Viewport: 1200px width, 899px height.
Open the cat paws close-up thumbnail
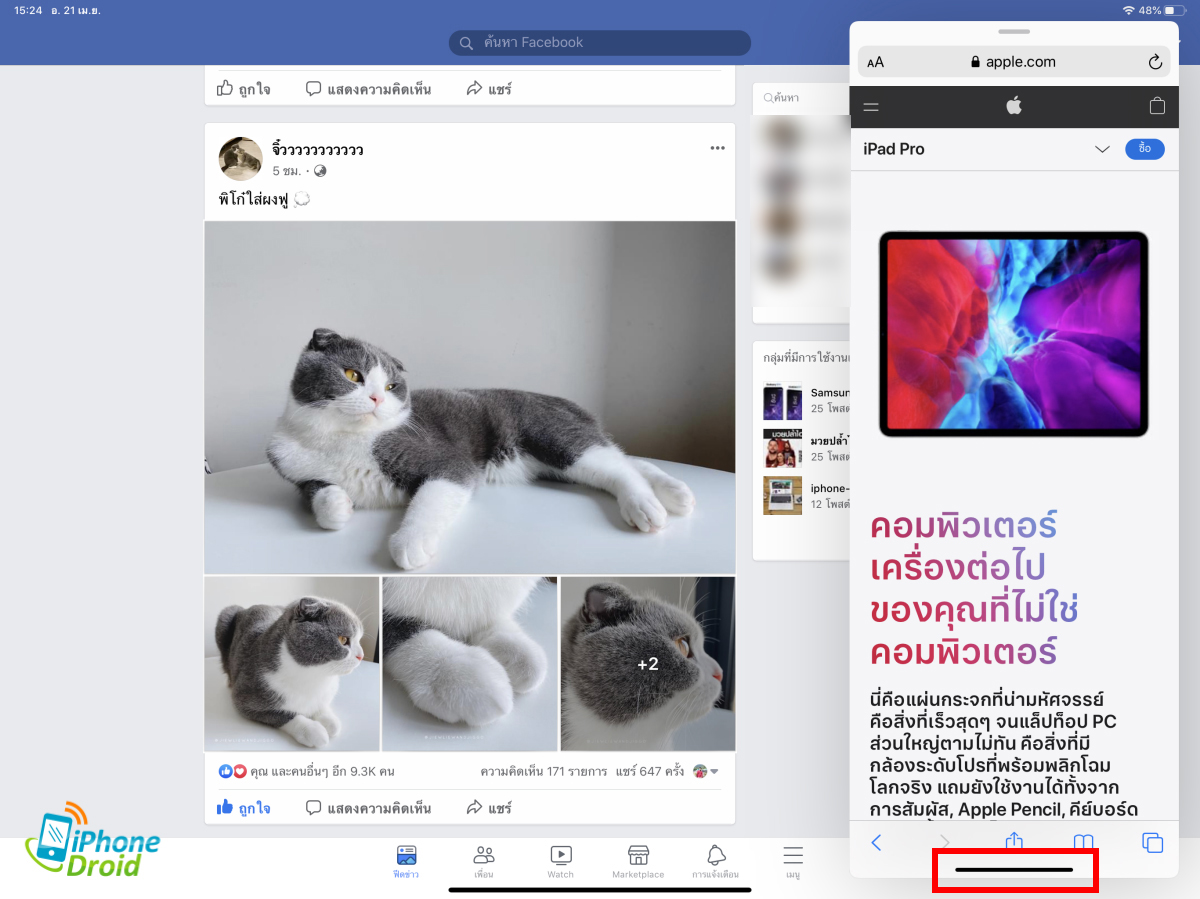470,663
